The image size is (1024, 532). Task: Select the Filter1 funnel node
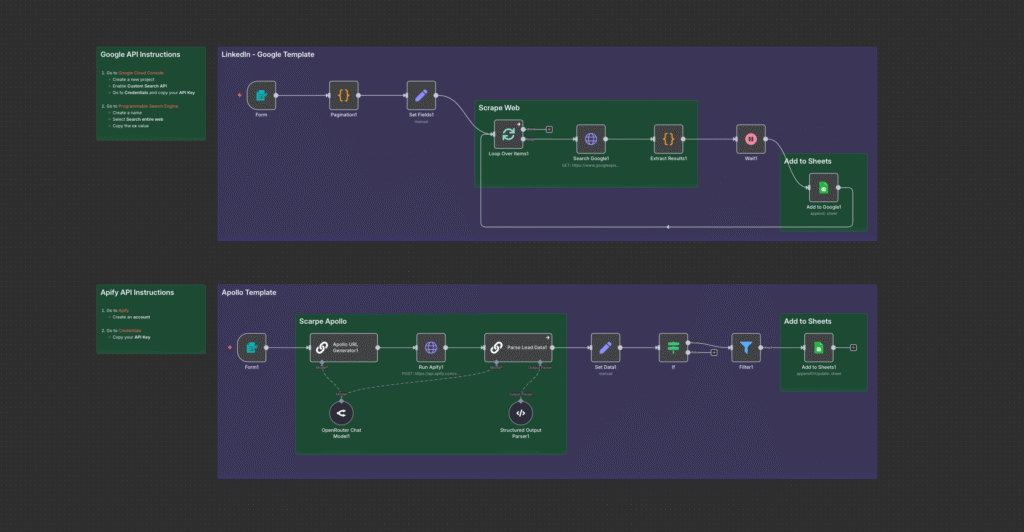(746, 347)
